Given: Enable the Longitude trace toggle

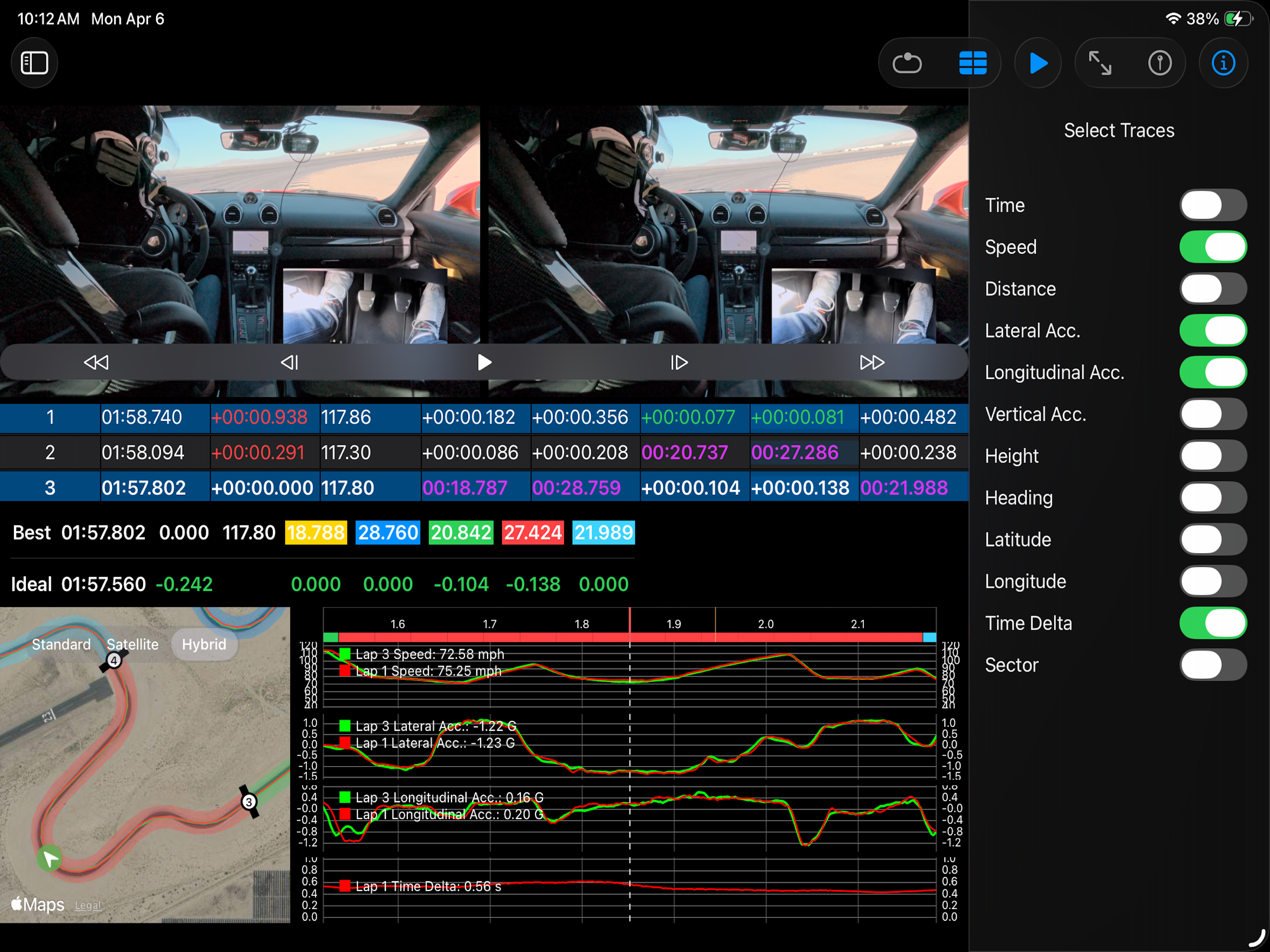Looking at the screenshot, I should click(1213, 581).
